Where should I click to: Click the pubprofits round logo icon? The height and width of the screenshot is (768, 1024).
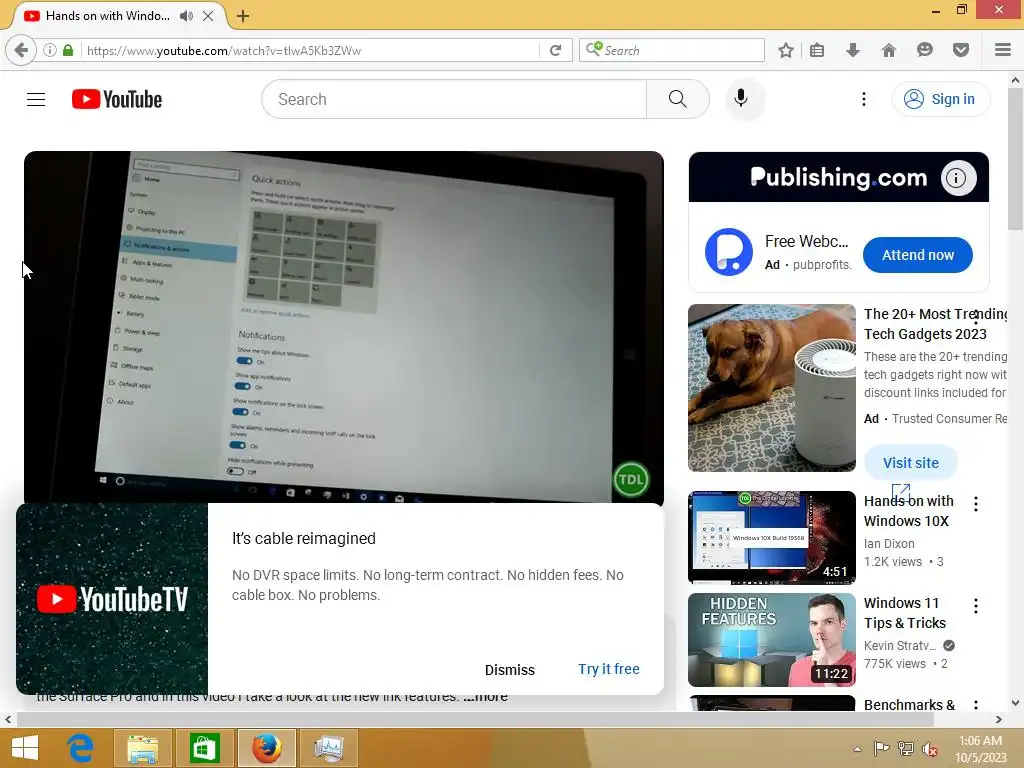(x=729, y=252)
